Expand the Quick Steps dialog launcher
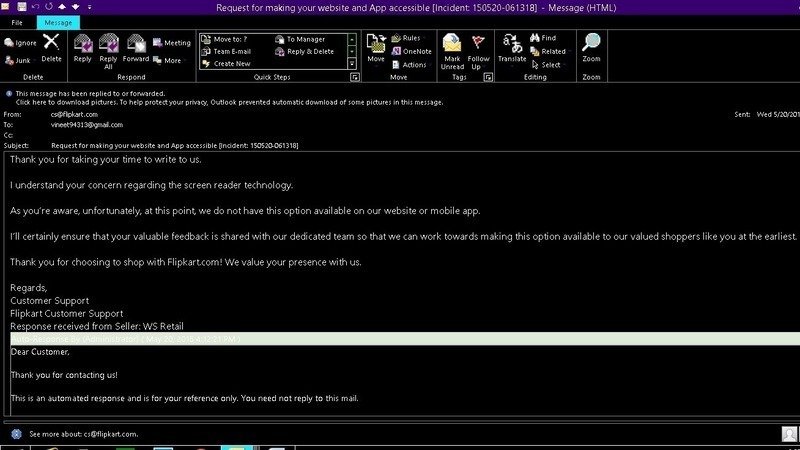Image resolution: width=800 pixels, height=450 pixels. point(352,76)
